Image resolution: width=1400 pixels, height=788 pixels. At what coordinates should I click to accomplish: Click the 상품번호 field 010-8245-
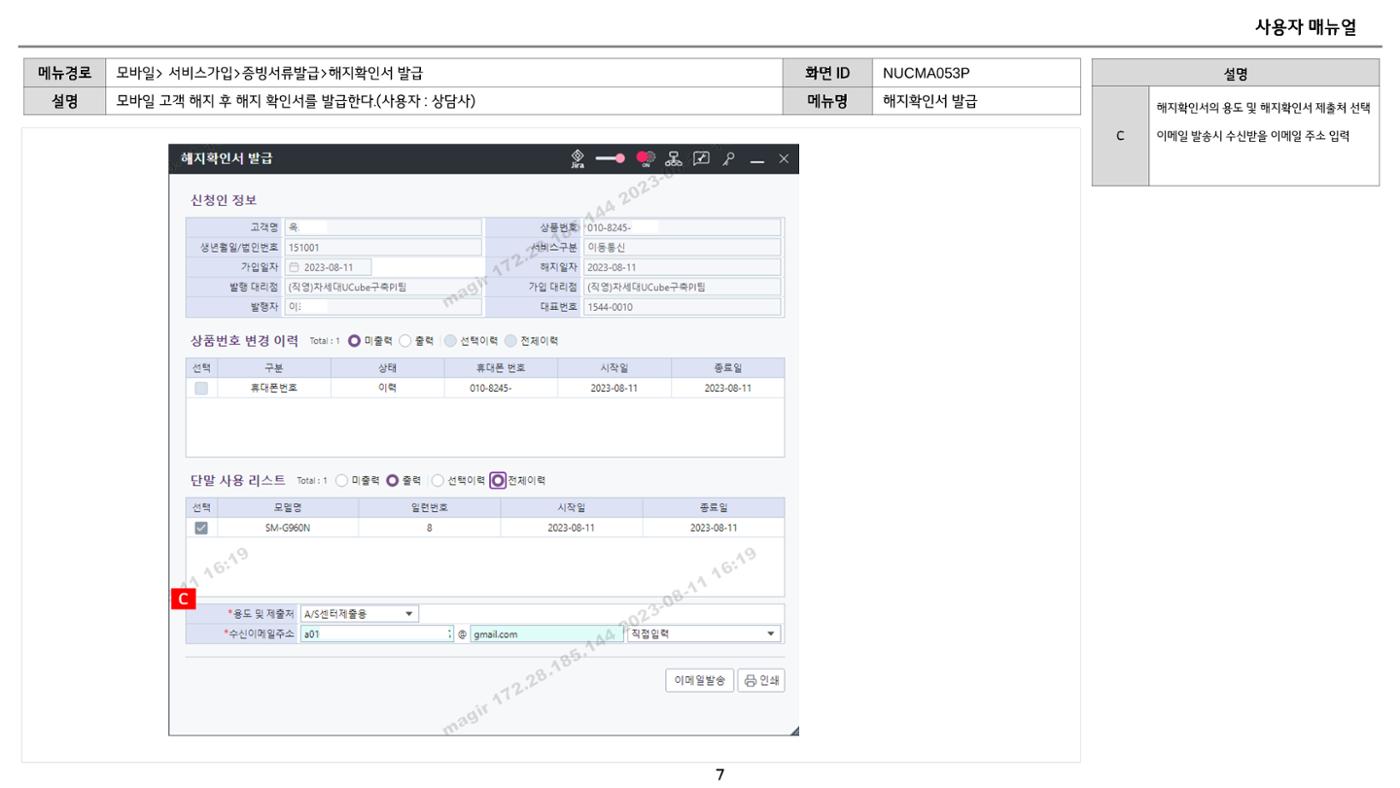pyautogui.click(x=682, y=227)
